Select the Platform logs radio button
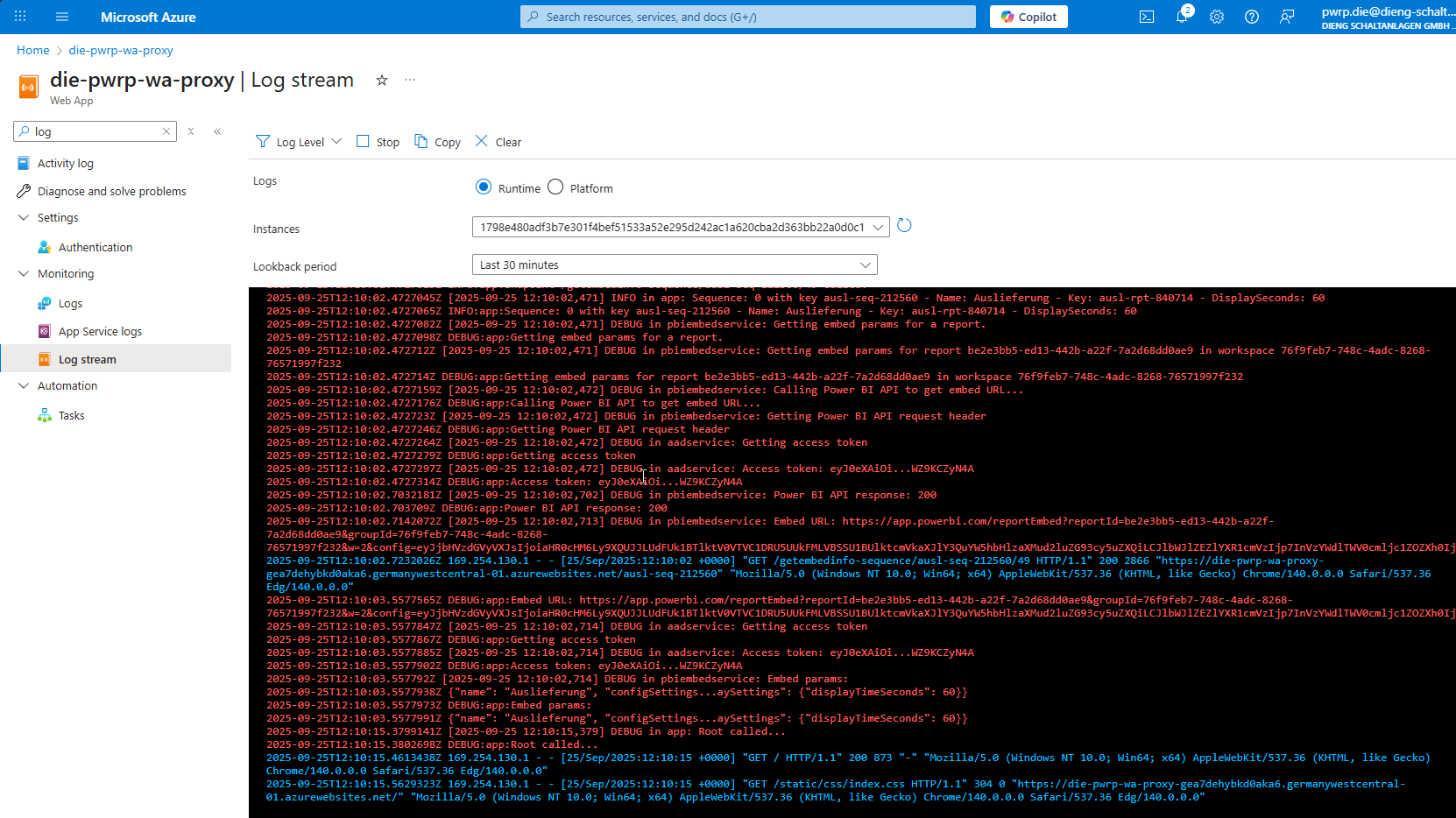 click(555, 187)
